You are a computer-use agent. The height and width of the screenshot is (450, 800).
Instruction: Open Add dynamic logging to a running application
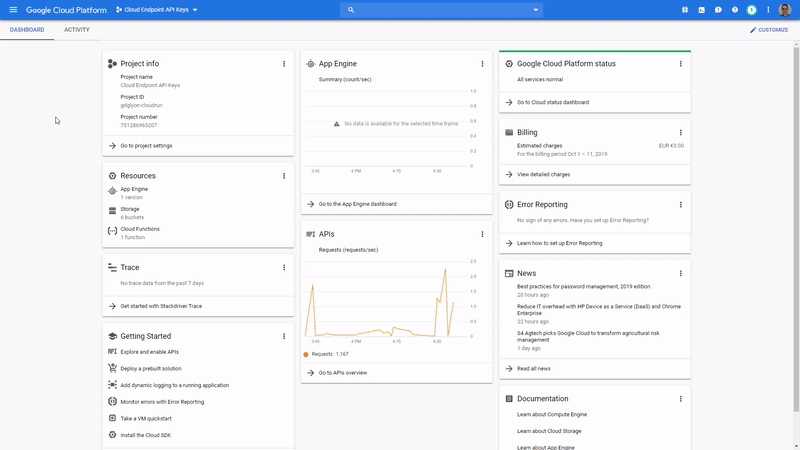pyautogui.click(x=174, y=385)
